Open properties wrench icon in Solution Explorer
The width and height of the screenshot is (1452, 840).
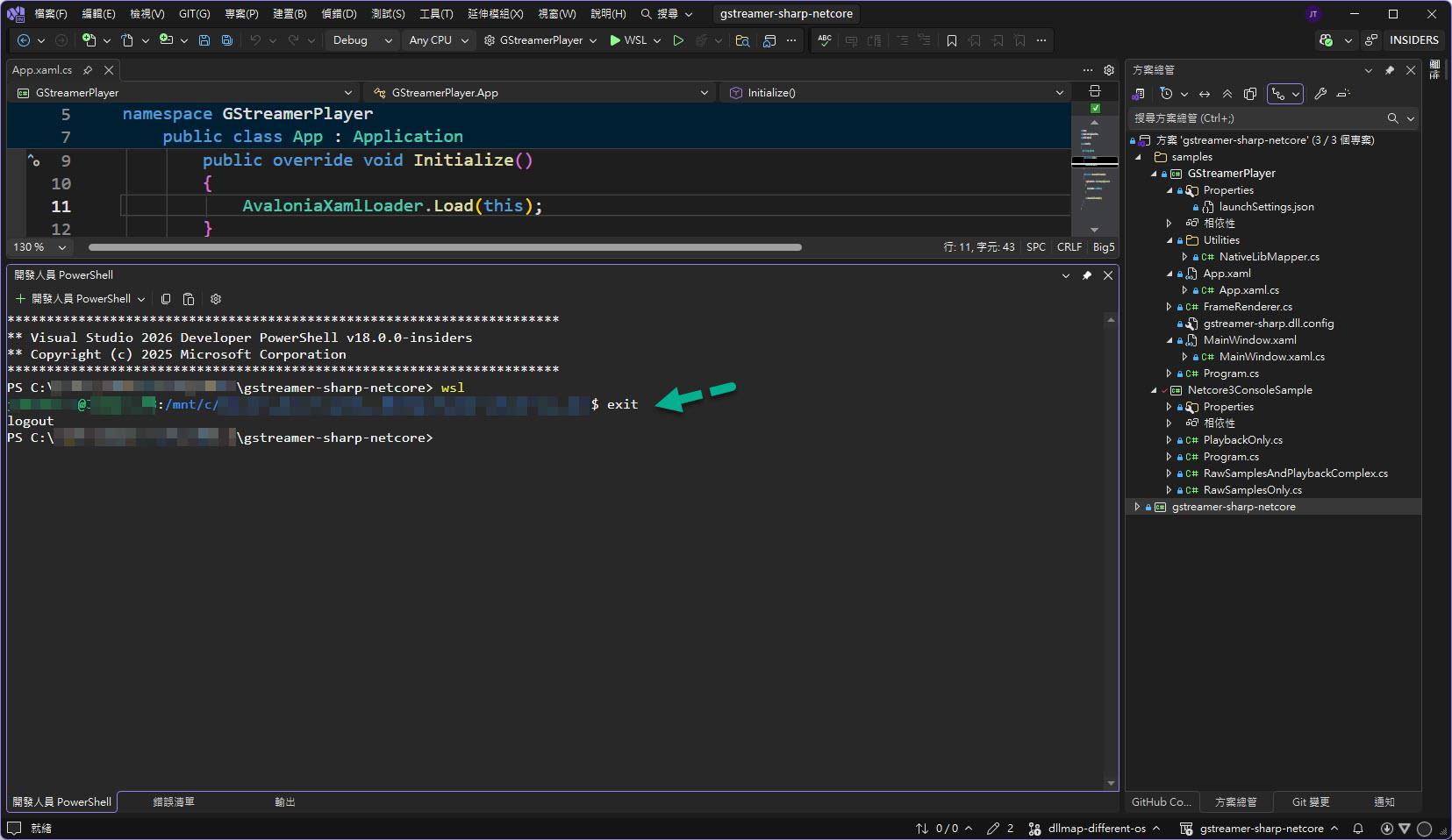tap(1320, 94)
